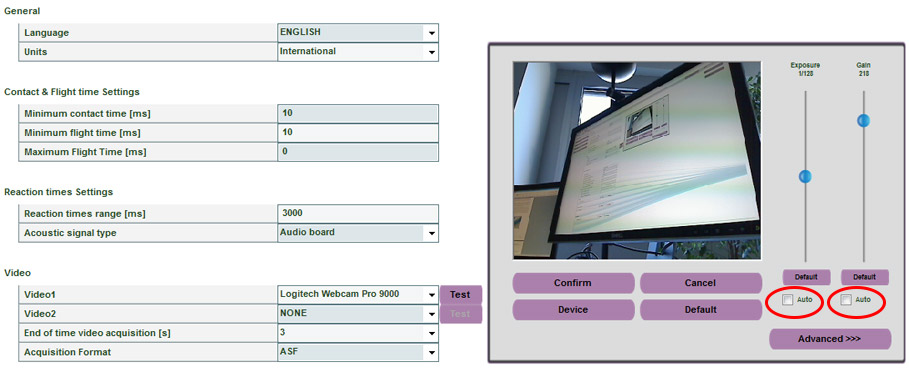Expand the Advanced >>> options
This screenshot has width=909, height=372.
click(830, 339)
